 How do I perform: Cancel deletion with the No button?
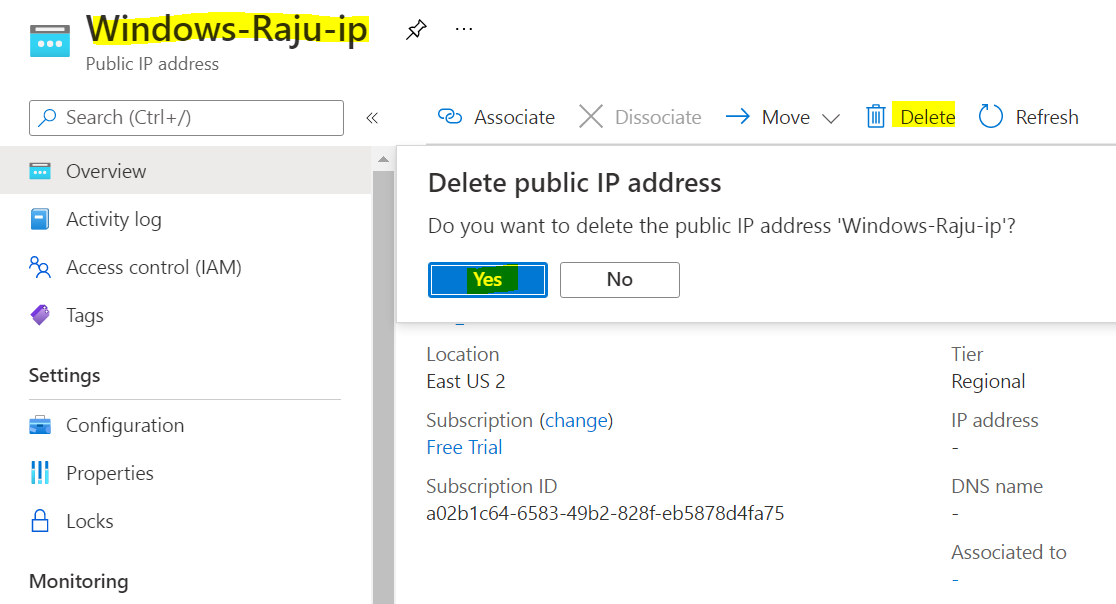pyautogui.click(x=620, y=280)
